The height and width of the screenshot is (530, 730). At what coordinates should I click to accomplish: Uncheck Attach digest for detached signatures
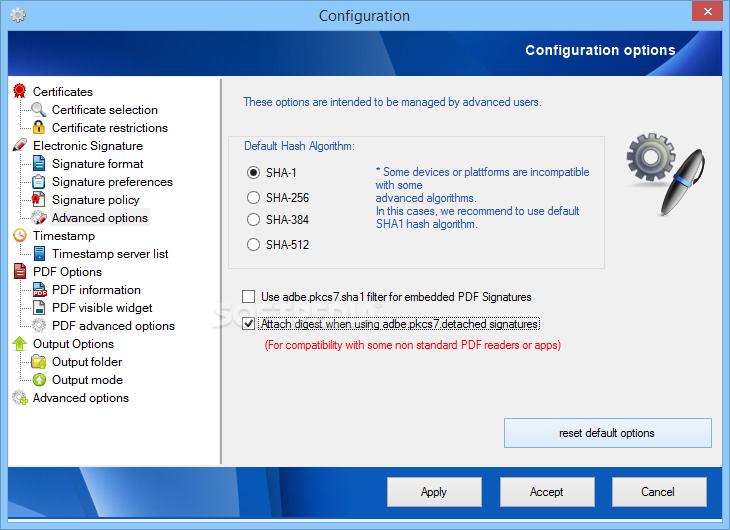click(249, 324)
